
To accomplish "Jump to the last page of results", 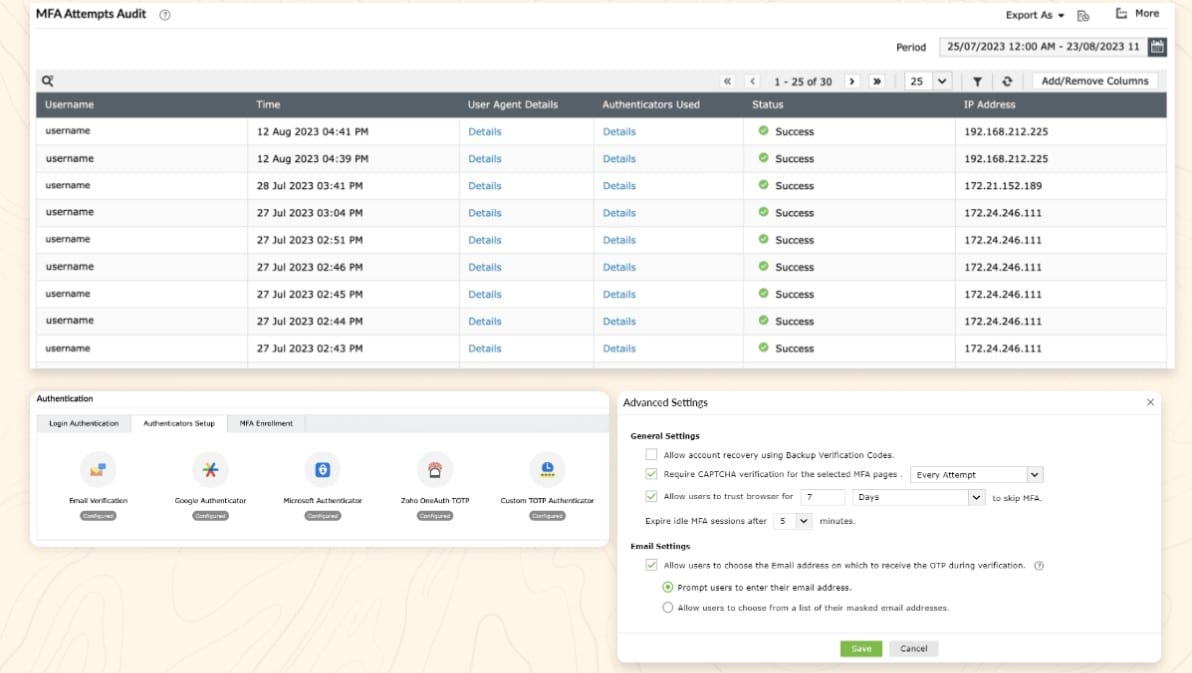I will coord(877,81).
